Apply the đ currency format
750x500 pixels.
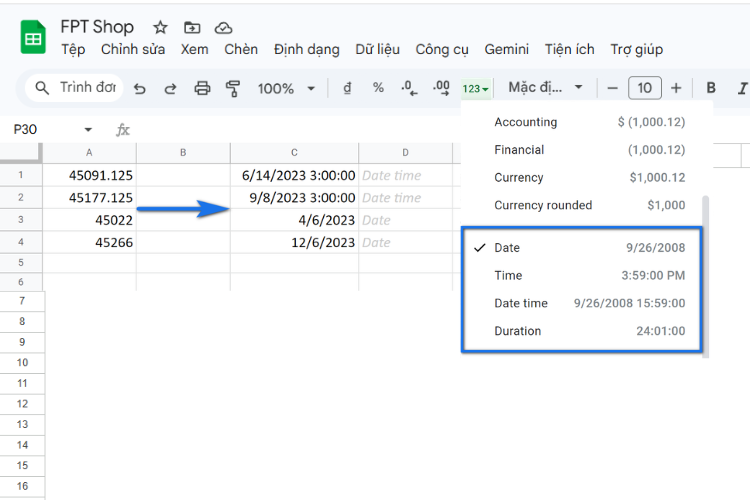pos(347,88)
